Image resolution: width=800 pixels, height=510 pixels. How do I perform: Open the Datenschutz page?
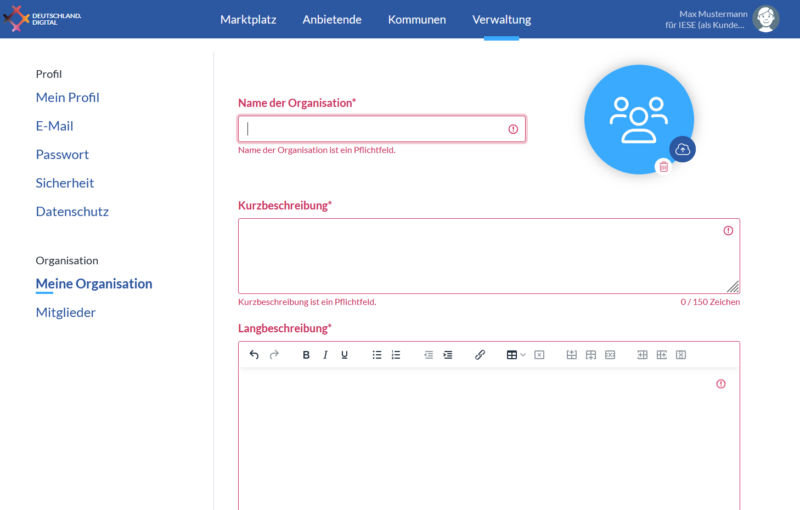(72, 212)
